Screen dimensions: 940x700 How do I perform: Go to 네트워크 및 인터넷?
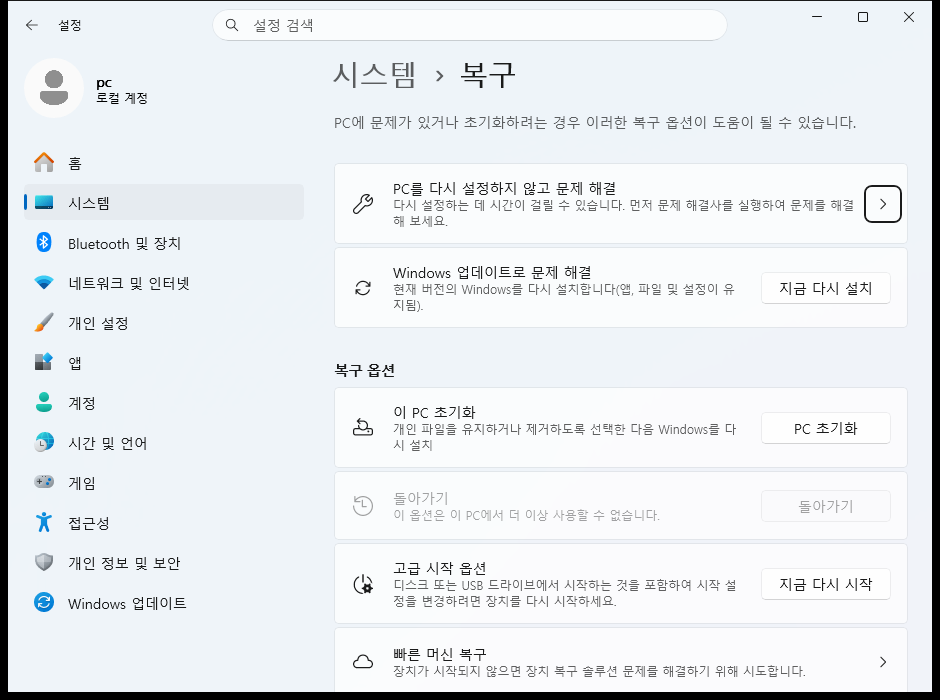[x=164, y=283]
